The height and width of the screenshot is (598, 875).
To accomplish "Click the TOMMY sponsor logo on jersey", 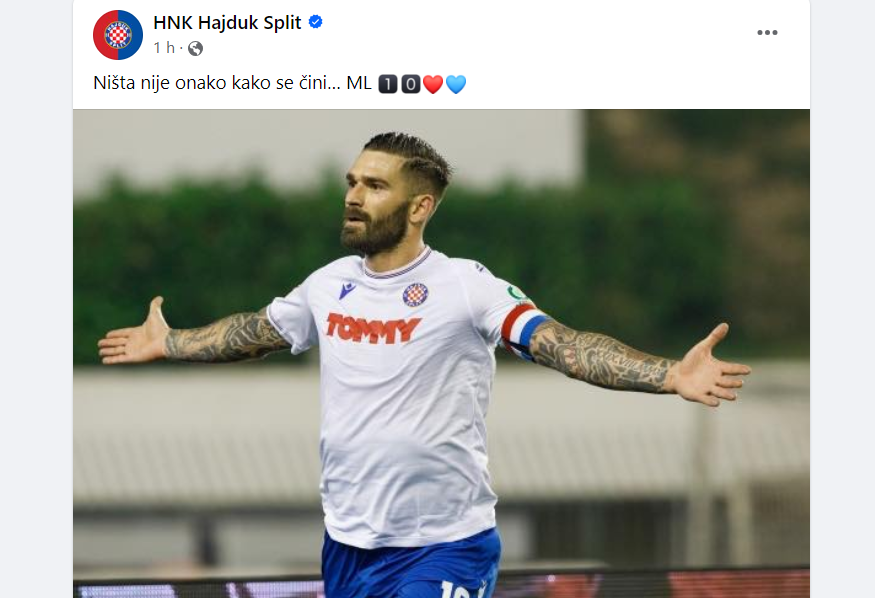I will pyautogui.click(x=373, y=329).
